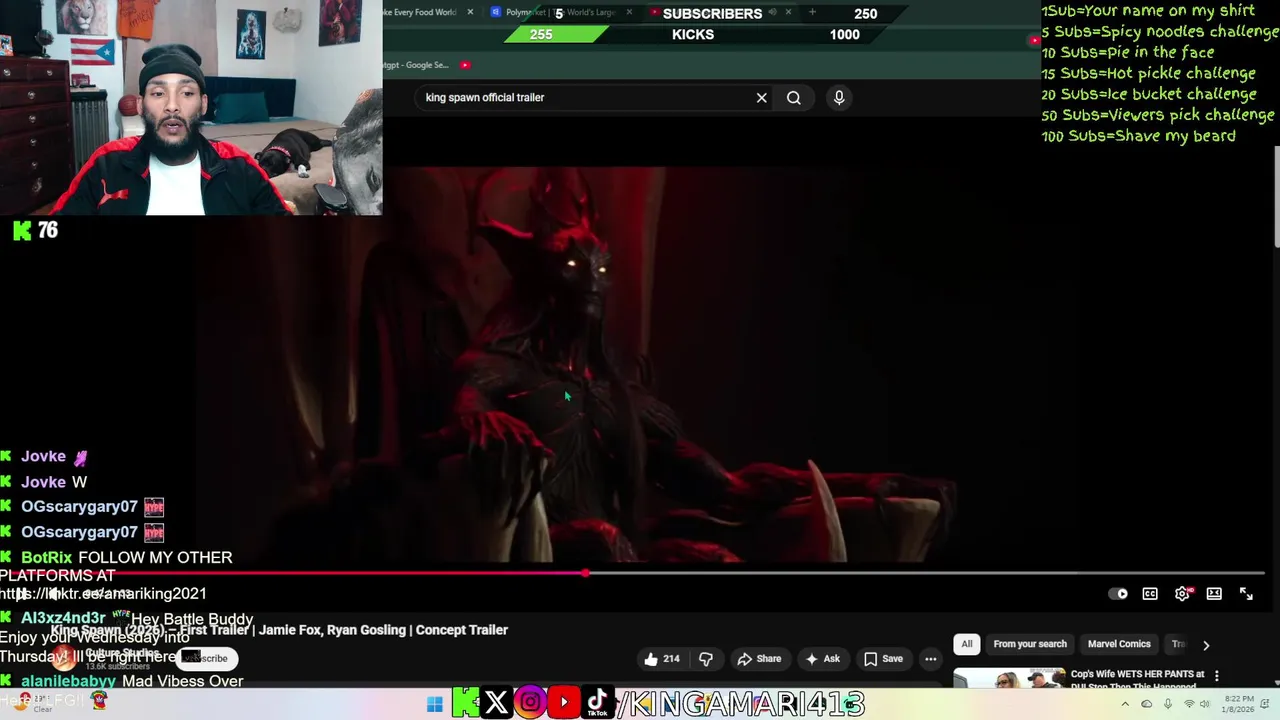Click the Cop's Wife WETS HER PANTS title
Image resolution: width=1280 pixels, height=720 pixels.
tap(1137, 679)
